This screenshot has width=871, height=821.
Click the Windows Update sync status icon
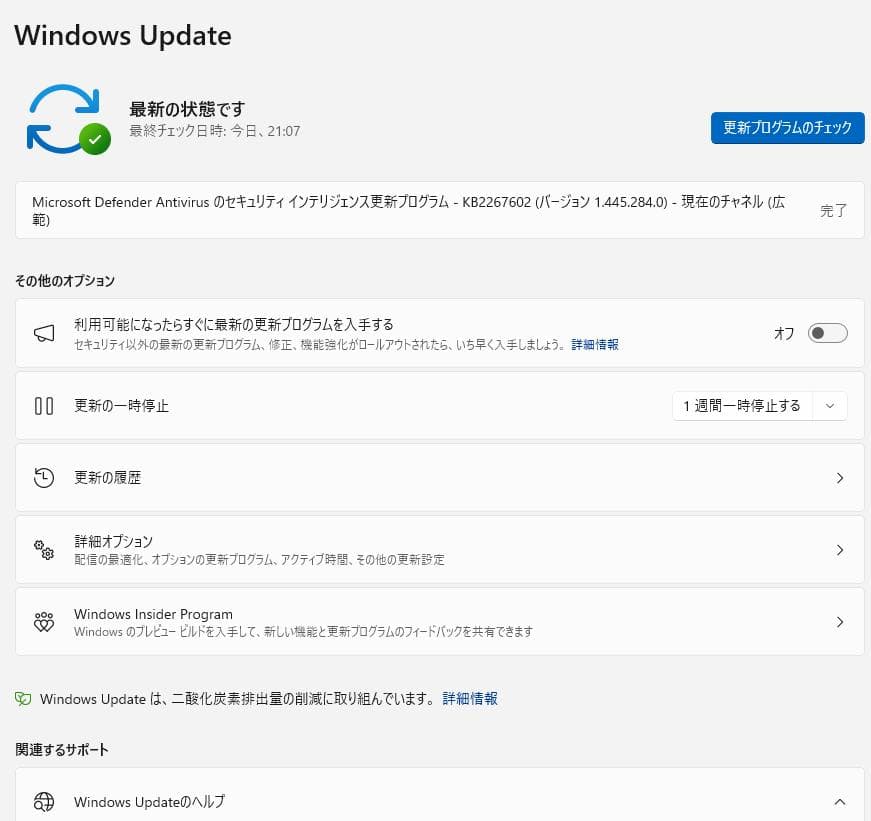(68, 119)
